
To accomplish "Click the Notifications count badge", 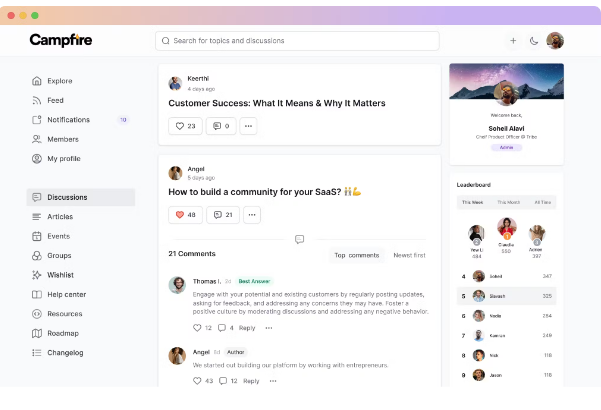I will [x=123, y=120].
